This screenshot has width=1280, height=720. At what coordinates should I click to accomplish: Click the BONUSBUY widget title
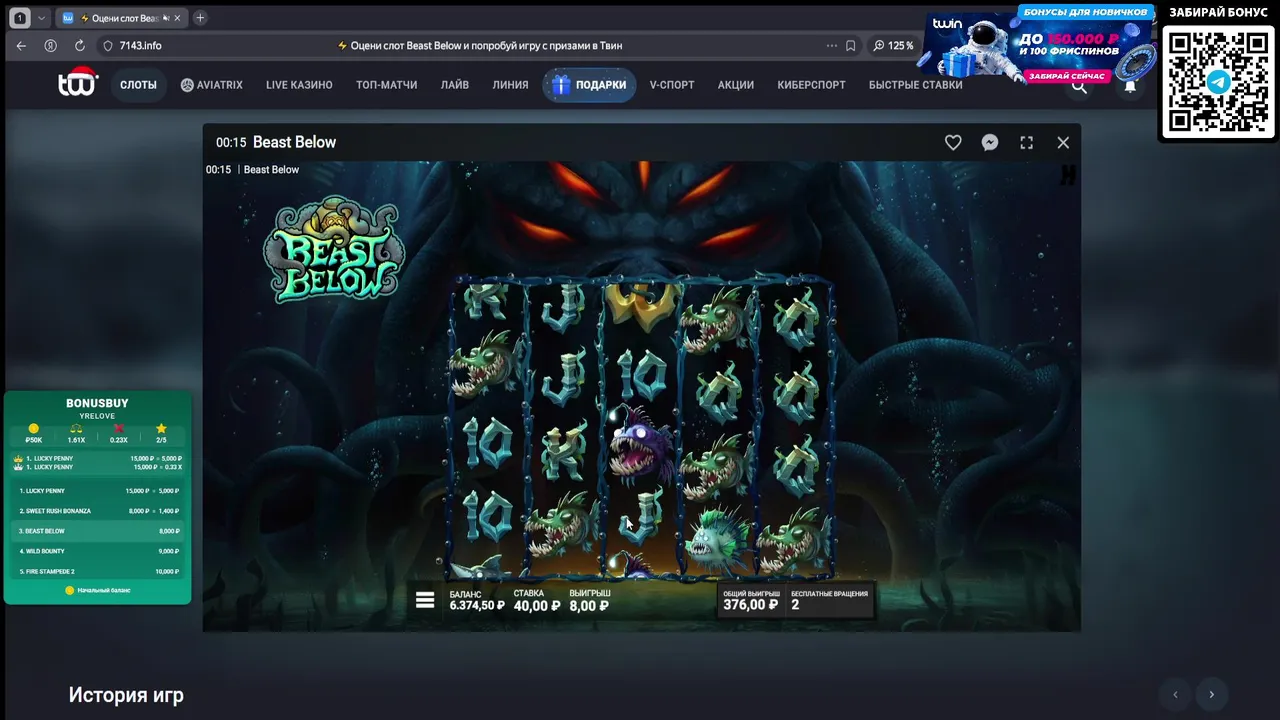coord(97,403)
